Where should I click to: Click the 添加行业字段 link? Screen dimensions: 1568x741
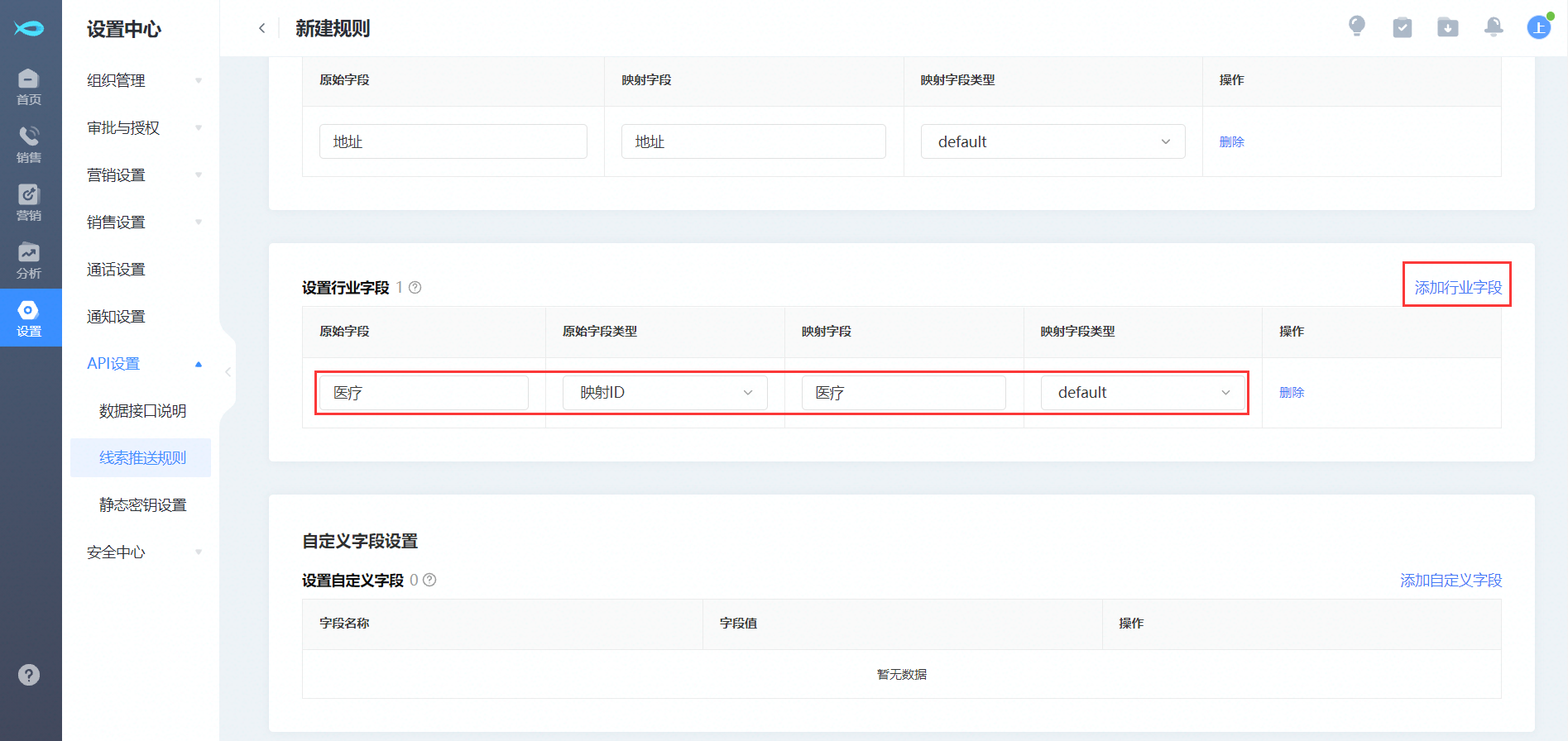[x=1457, y=287]
